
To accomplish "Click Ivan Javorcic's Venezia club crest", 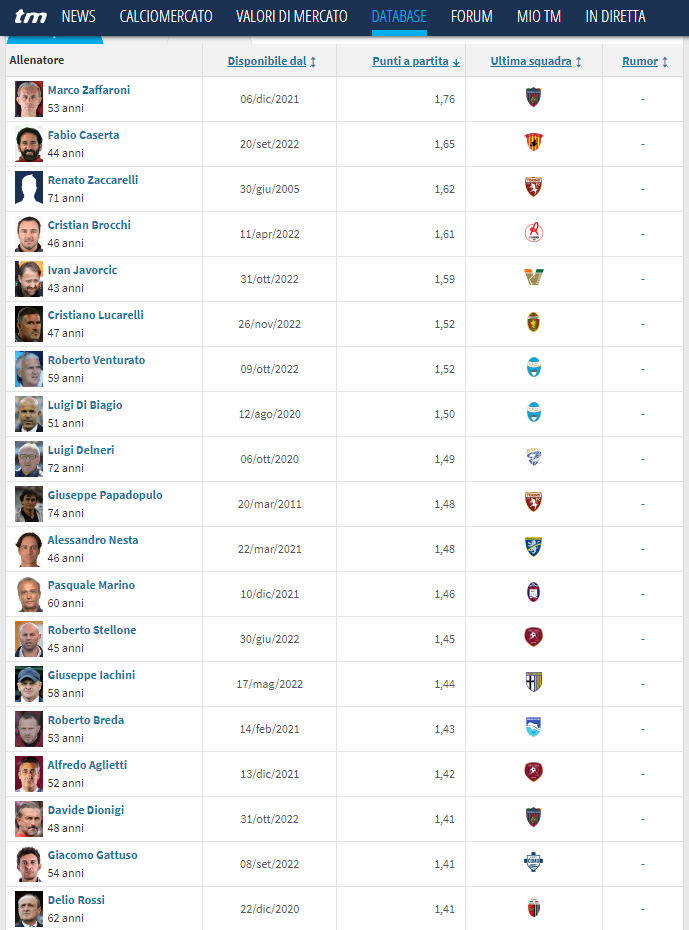I will click(534, 277).
